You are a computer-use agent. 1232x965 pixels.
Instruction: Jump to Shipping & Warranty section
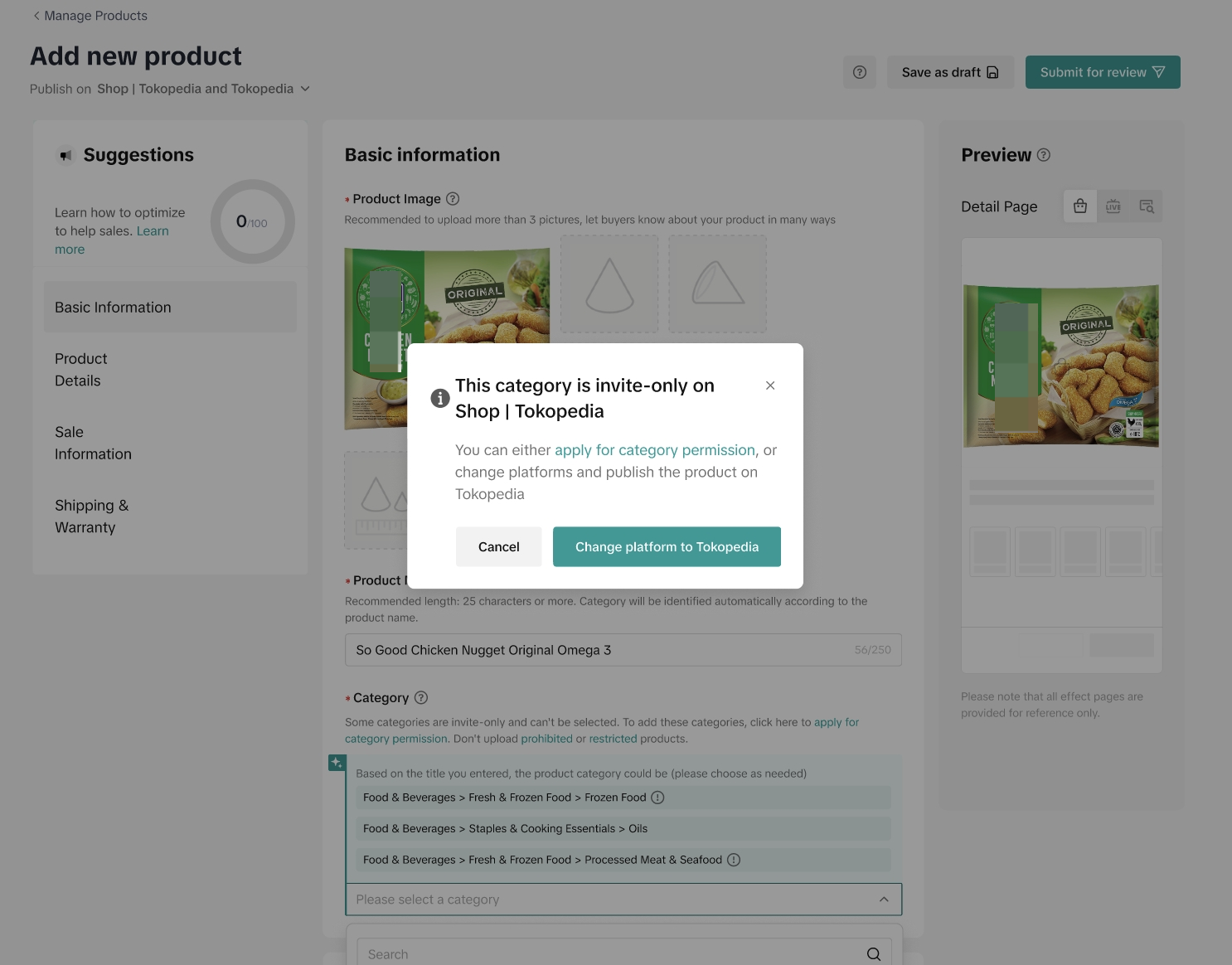coord(91,516)
